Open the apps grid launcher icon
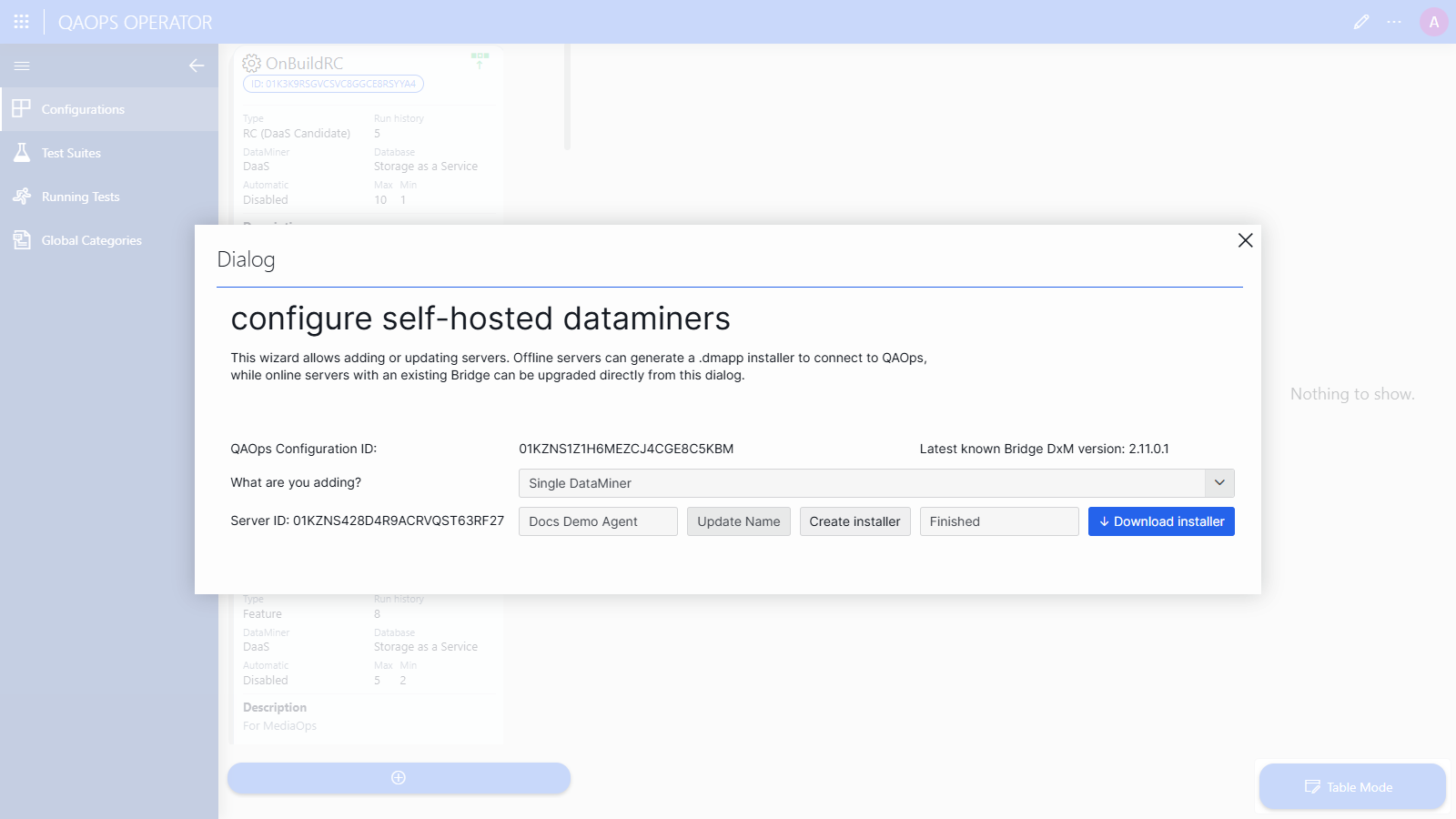 pyautogui.click(x=22, y=22)
